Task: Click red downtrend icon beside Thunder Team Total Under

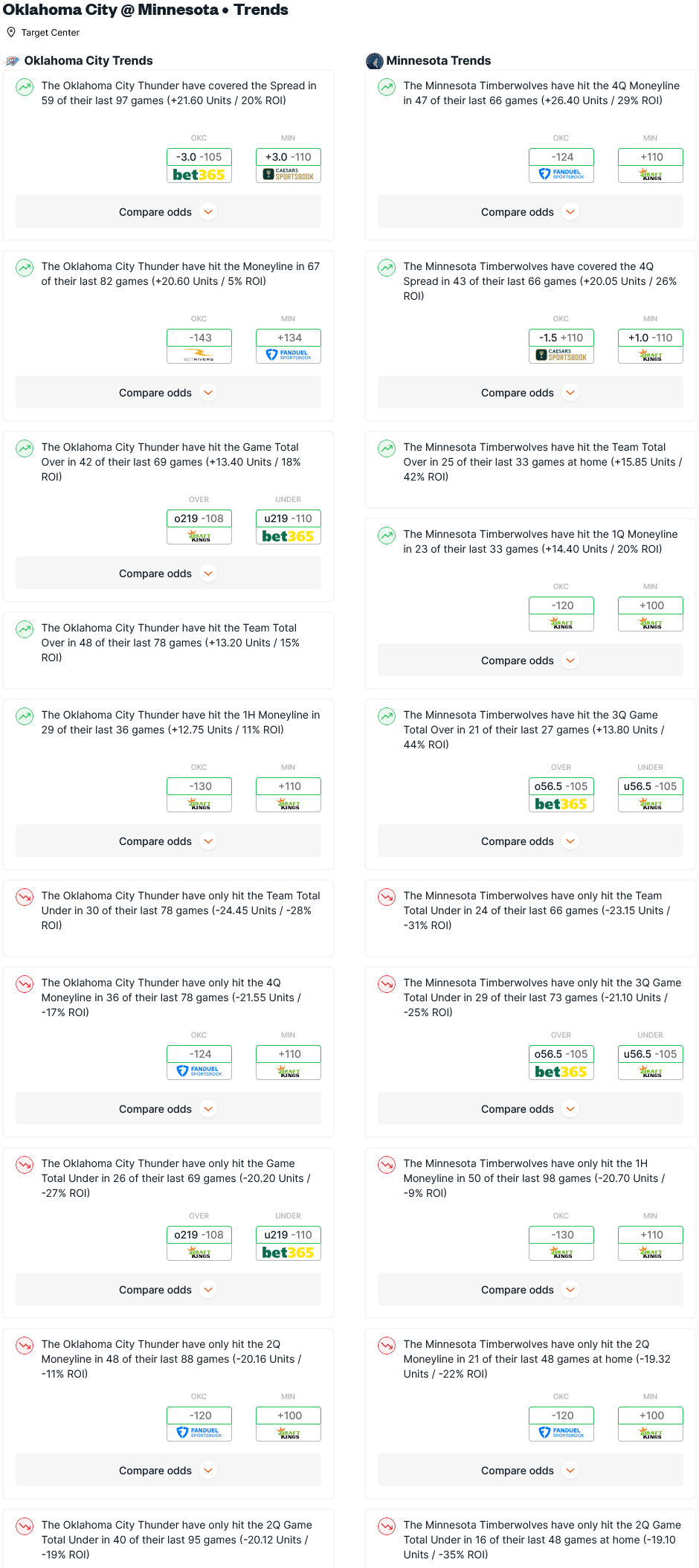Action: click(x=25, y=897)
